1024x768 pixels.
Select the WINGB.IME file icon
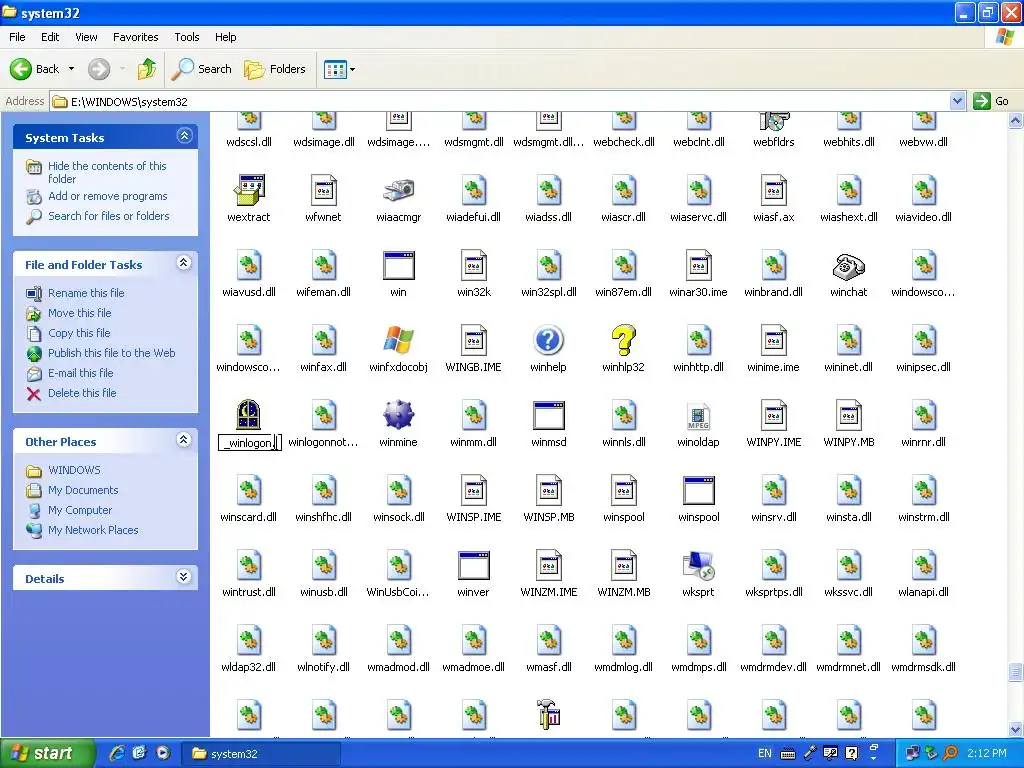pos(473,340)
